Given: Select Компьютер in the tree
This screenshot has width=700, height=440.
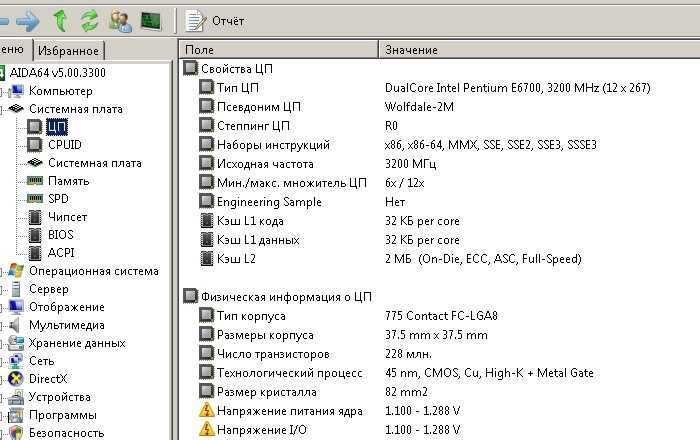Looking at the screenshot, I should click(61, 91).
